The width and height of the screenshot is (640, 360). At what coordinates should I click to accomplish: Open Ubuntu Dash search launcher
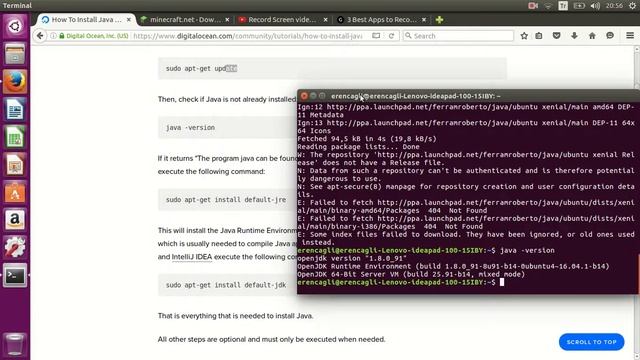15,27
